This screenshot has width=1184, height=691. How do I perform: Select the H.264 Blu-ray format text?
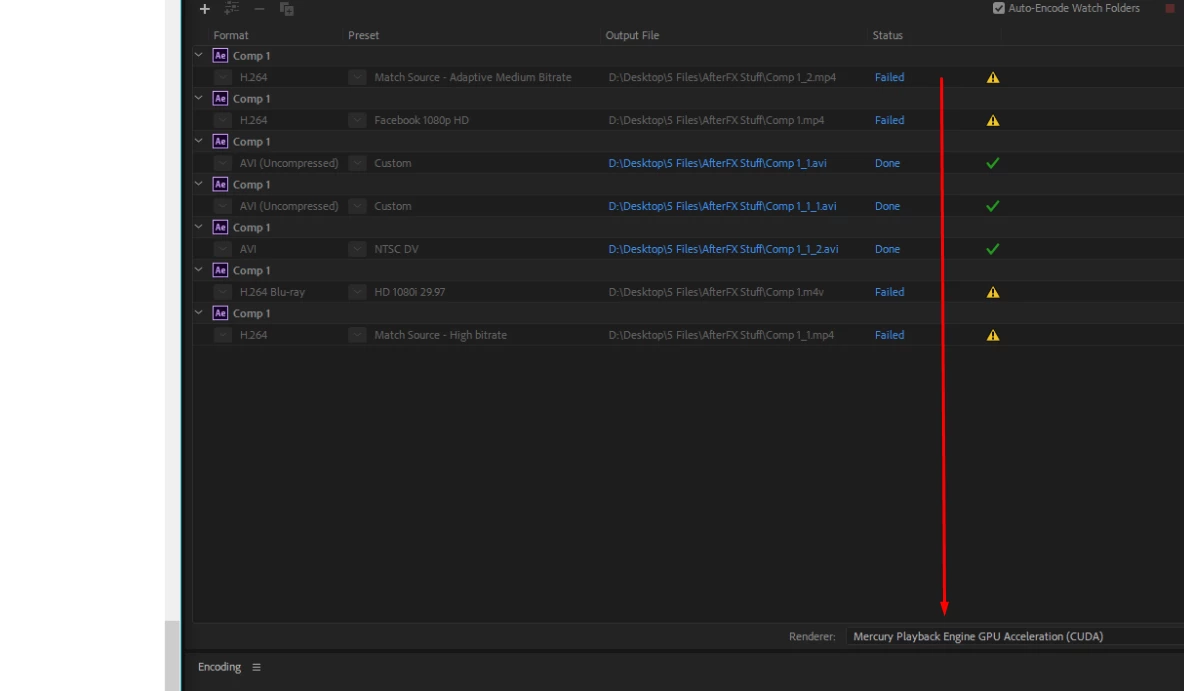coord(273,292)
